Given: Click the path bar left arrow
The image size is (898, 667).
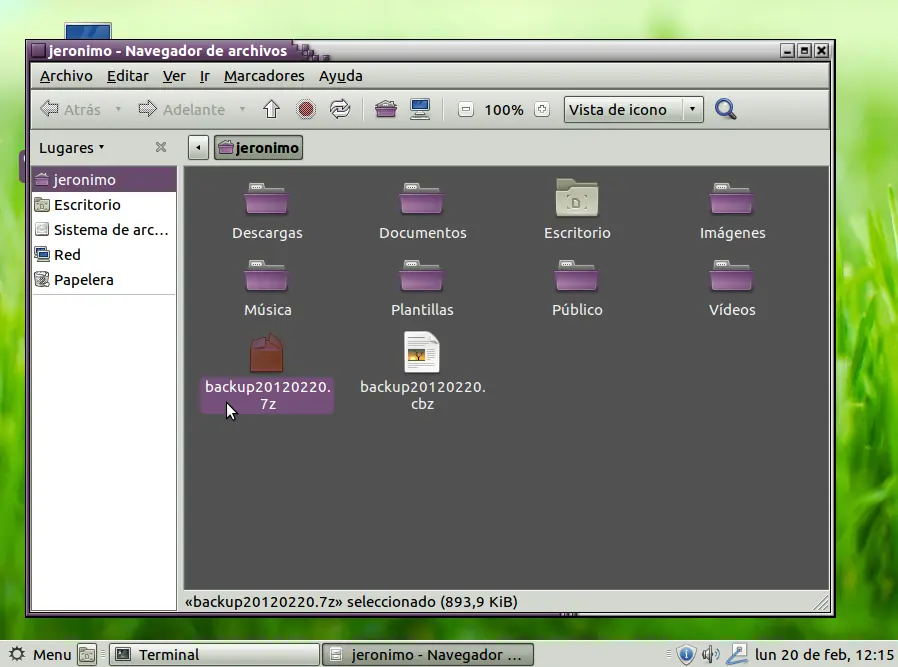Looking at the screenshot, I should click(x=198, y=148).
